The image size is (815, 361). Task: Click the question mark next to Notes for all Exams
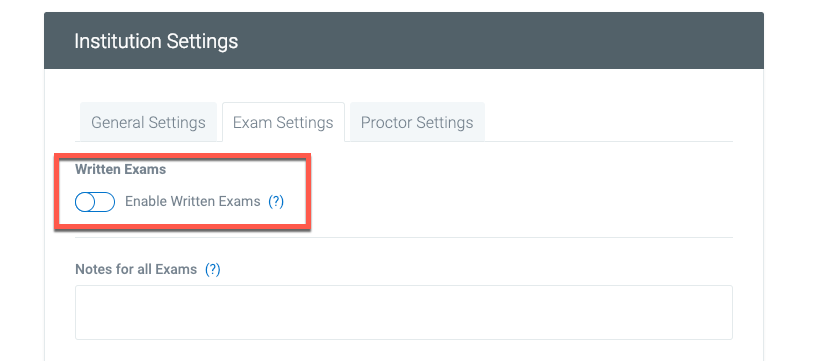click(x=213, y=270)
